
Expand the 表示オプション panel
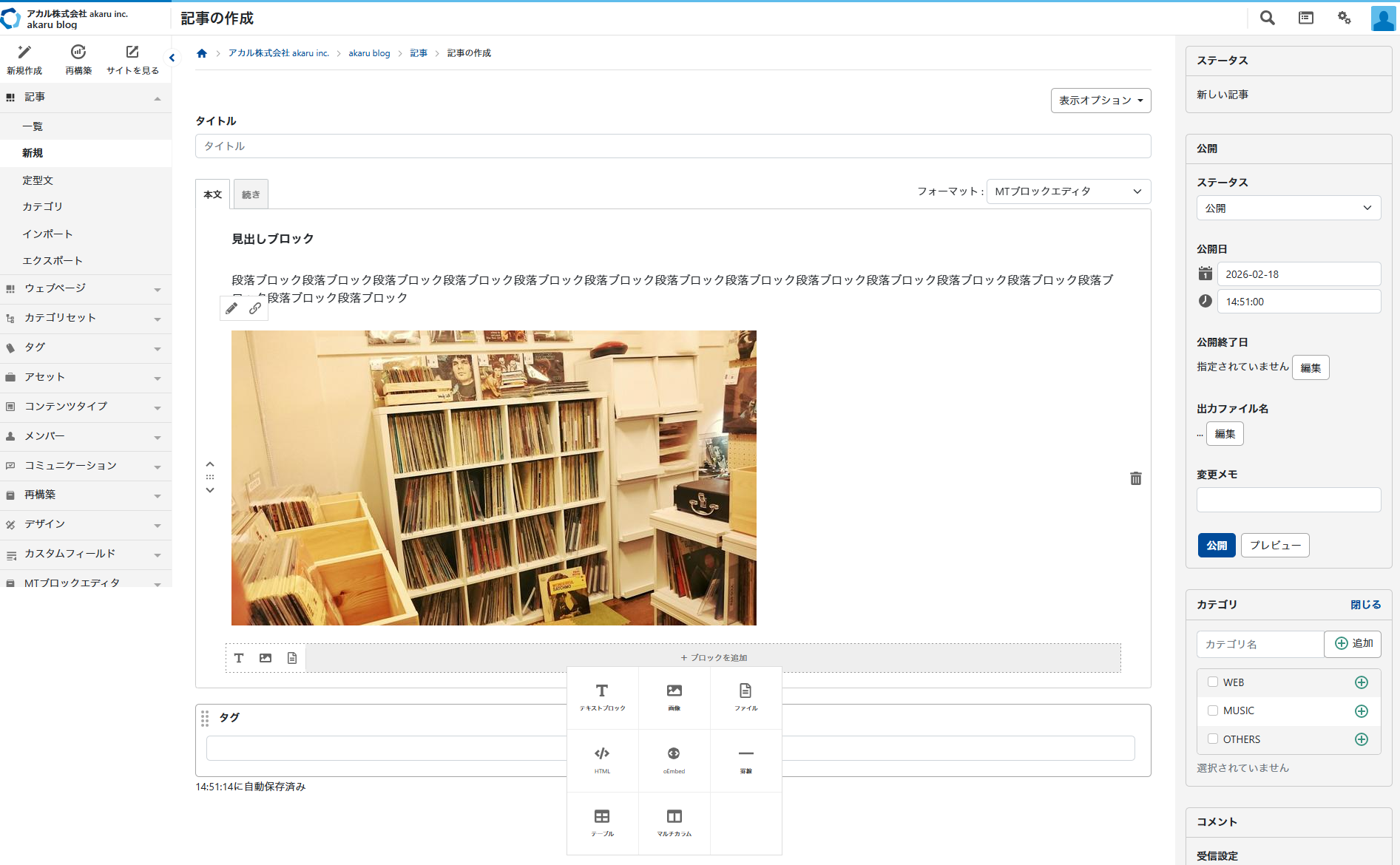[x=1100, y=100]
